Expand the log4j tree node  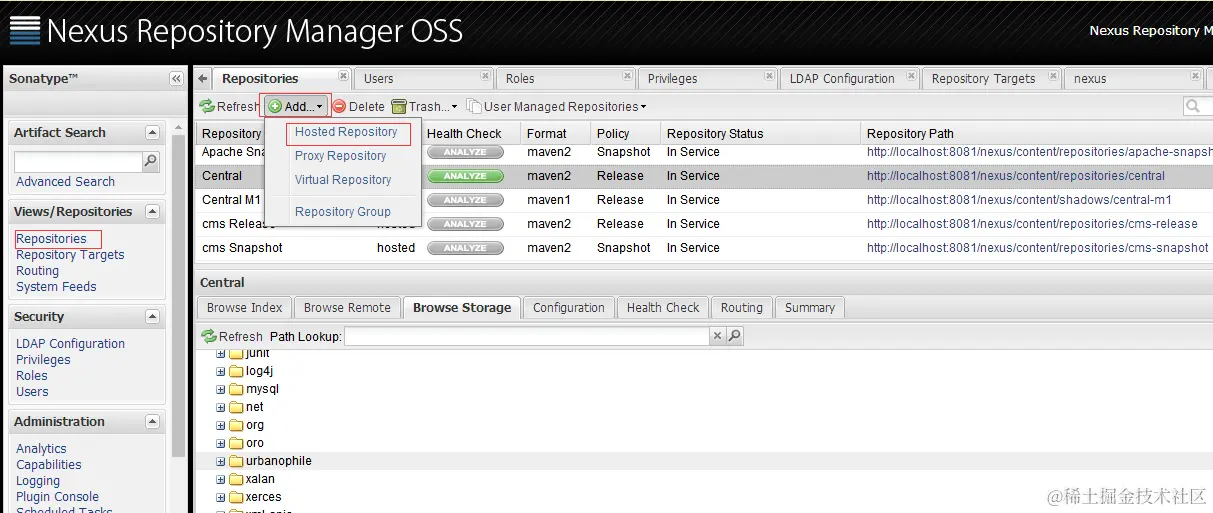221,371
